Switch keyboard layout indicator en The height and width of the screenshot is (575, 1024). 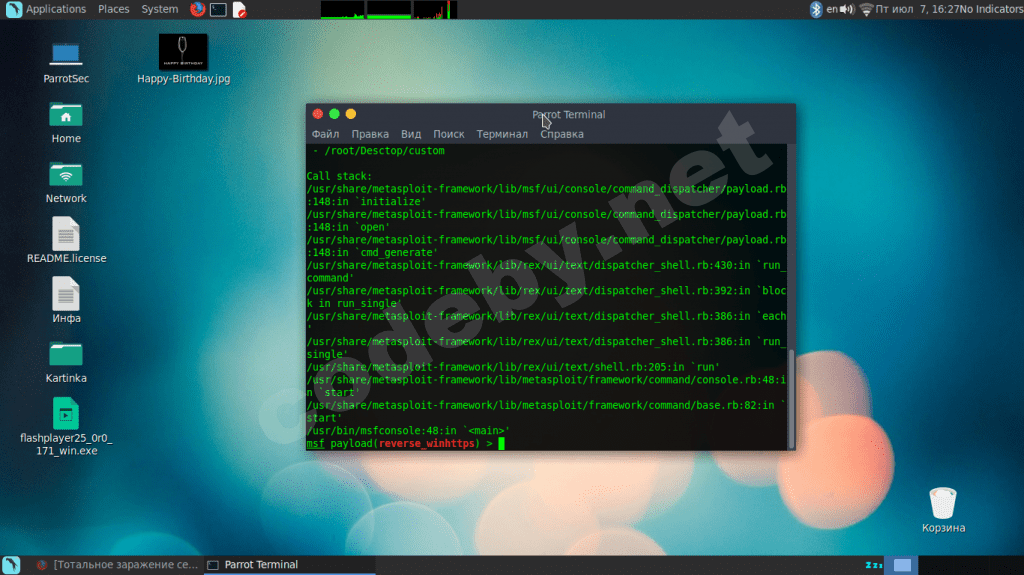tap(832, 9)
